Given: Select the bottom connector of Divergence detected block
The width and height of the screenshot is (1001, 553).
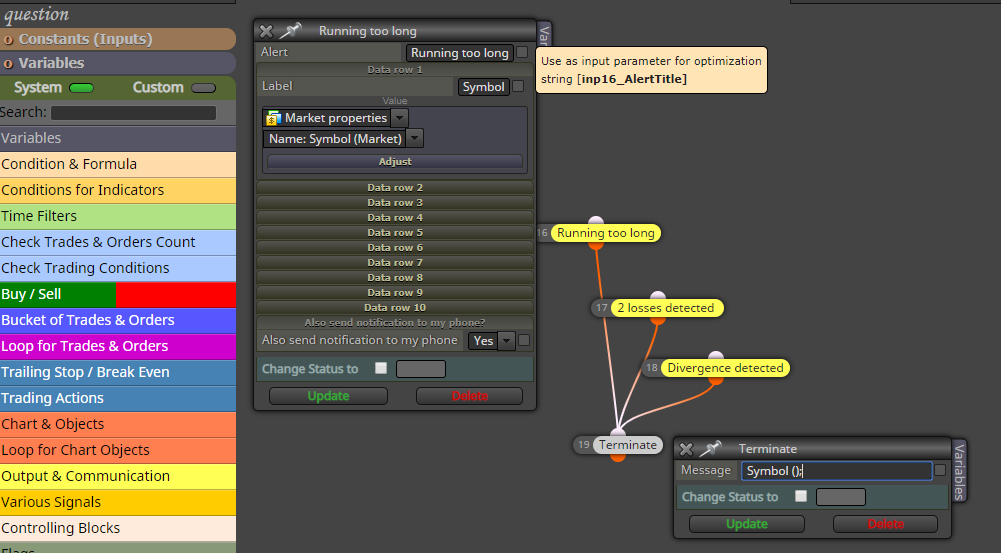Looking at the screenshot, I should 716,380.
